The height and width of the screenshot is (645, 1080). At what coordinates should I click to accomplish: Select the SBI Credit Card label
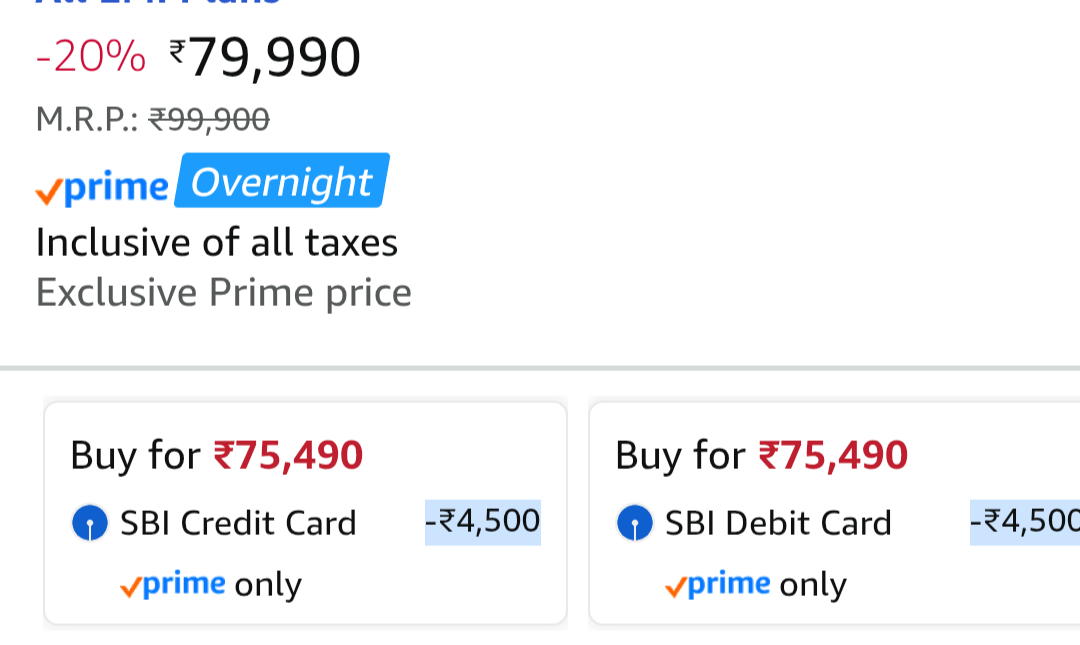click(238, 523)
